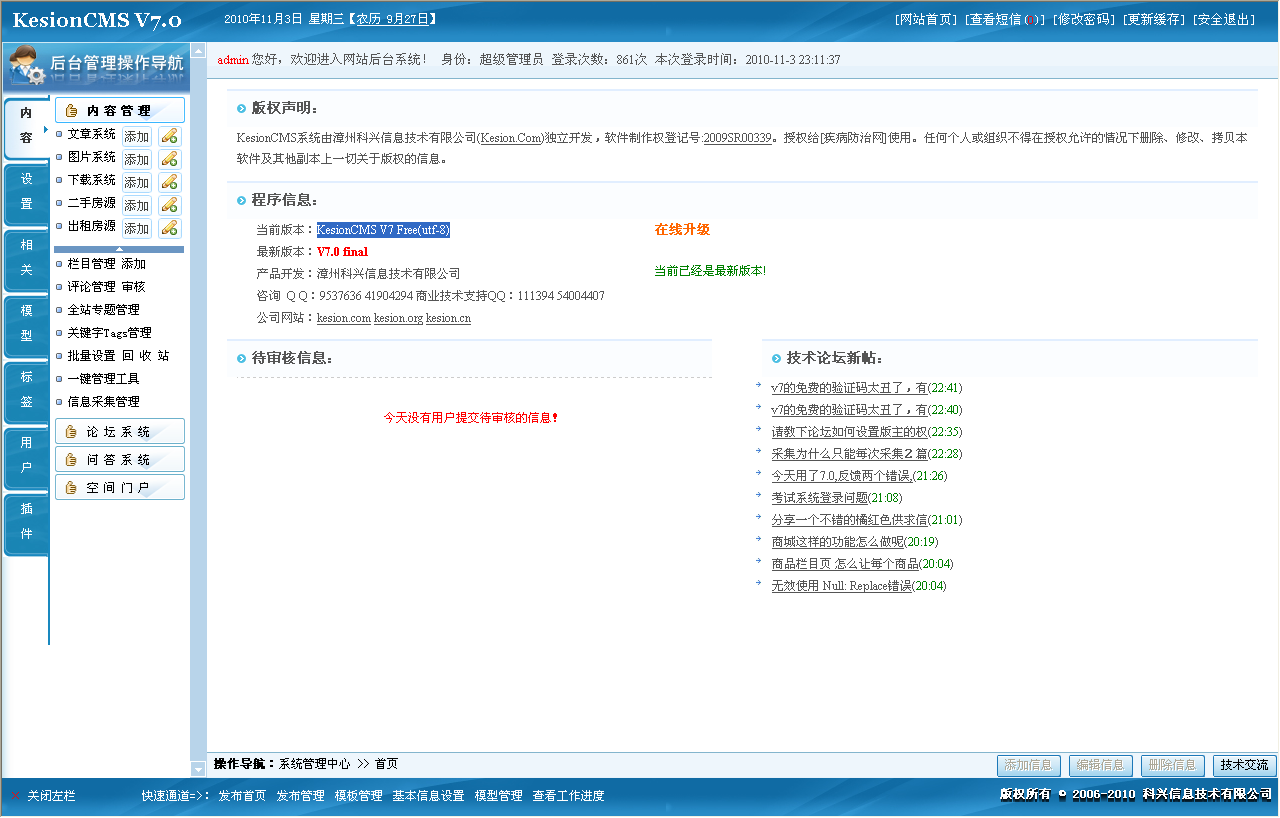Click the red X icon next to 关闭左栏
The width and height of the screenshot is (1280, 818).
tap(16, 796)
